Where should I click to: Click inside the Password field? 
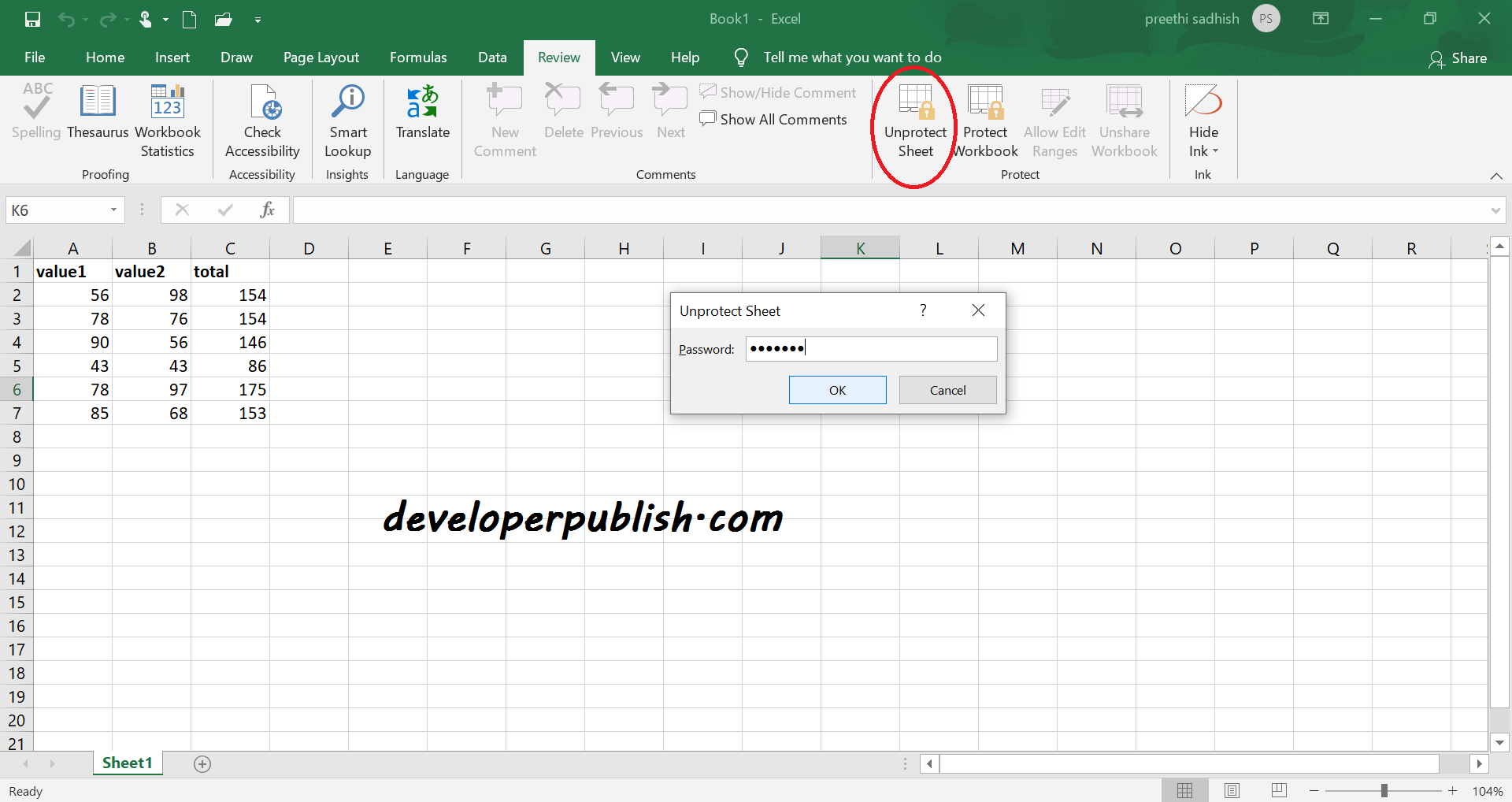point(870,348)
